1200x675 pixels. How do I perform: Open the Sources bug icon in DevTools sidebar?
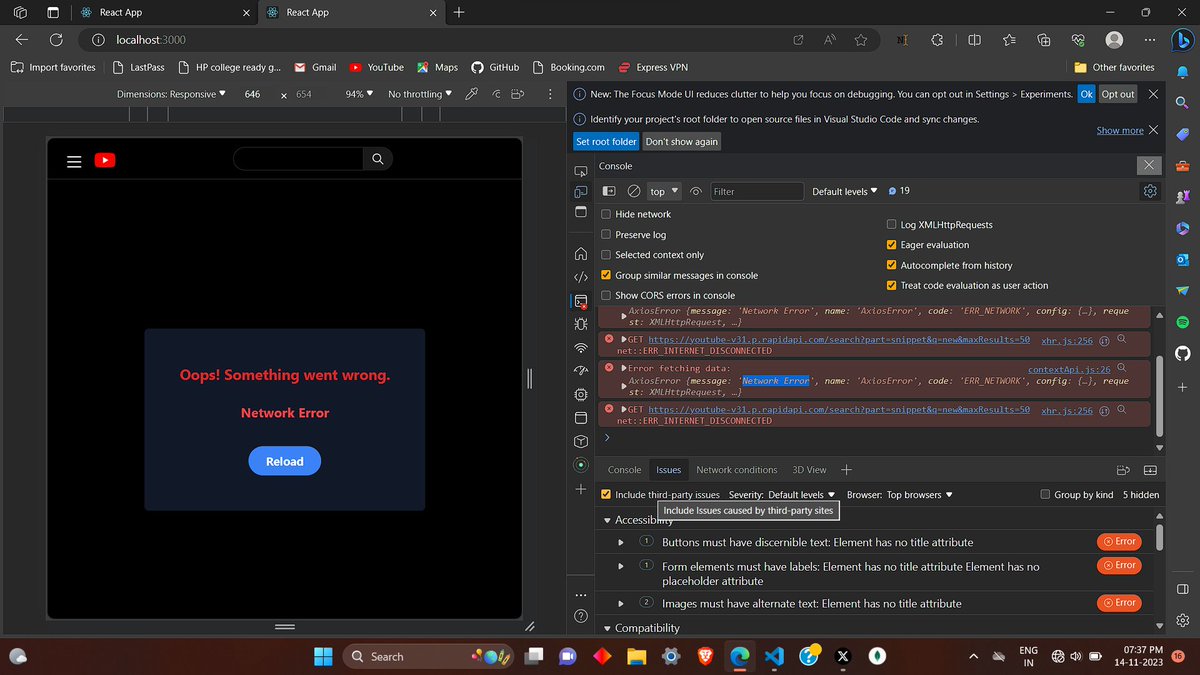(x=581, y=324)
